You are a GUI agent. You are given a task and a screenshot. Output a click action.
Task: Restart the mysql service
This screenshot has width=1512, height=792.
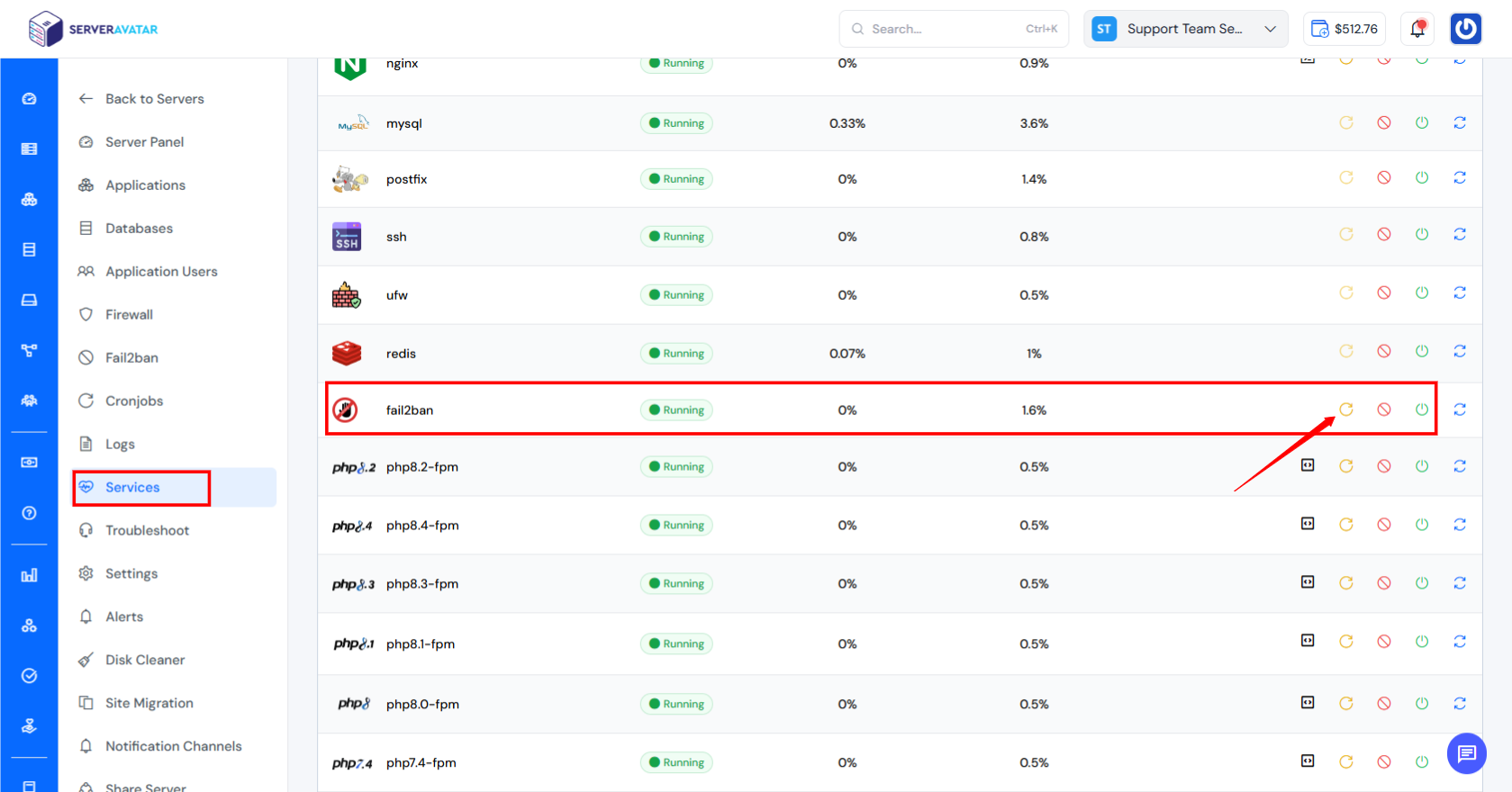pos(1346,122)
